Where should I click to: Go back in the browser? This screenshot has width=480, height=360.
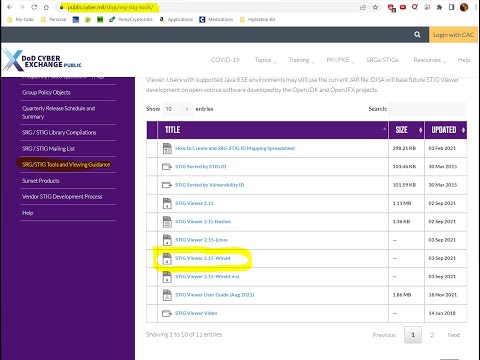click(x=10, y=7)
